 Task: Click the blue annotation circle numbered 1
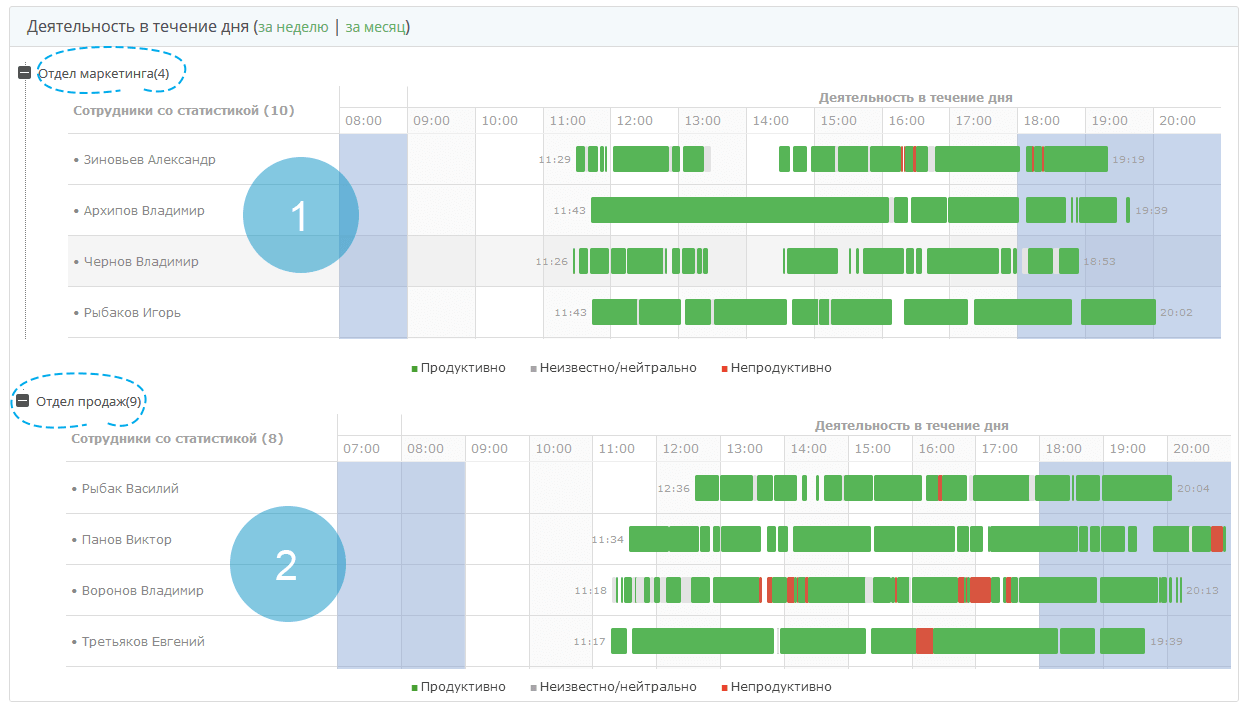pyautogui.click(x=300, y=216)
